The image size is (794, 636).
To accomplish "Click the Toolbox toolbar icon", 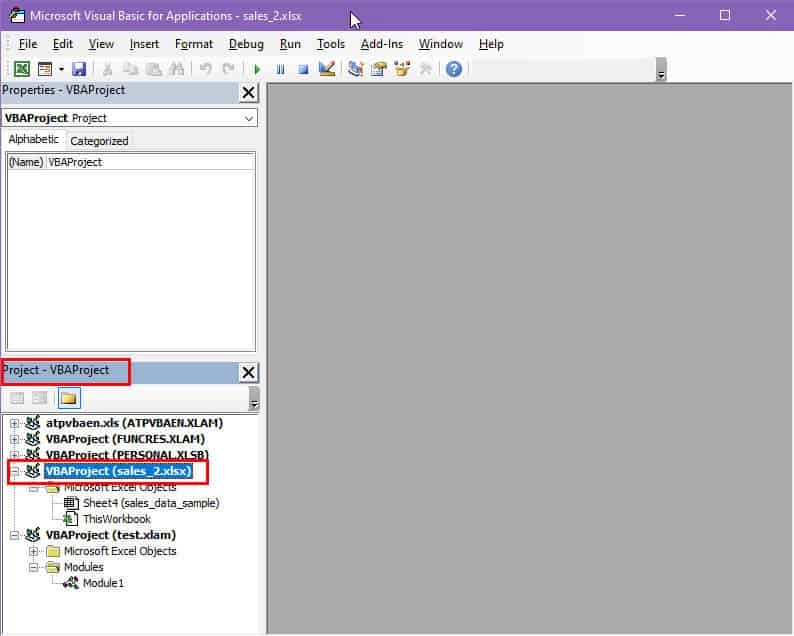I will (x=425, y=69).
